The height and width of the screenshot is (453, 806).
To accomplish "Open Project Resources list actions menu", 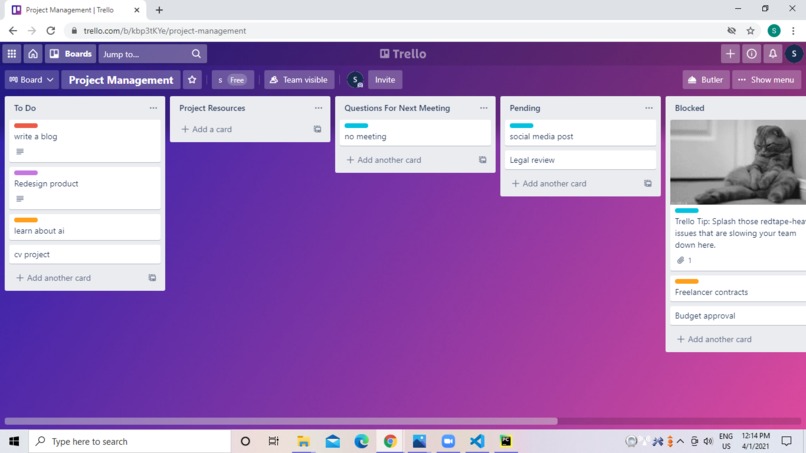I will (x=318, y=108).
